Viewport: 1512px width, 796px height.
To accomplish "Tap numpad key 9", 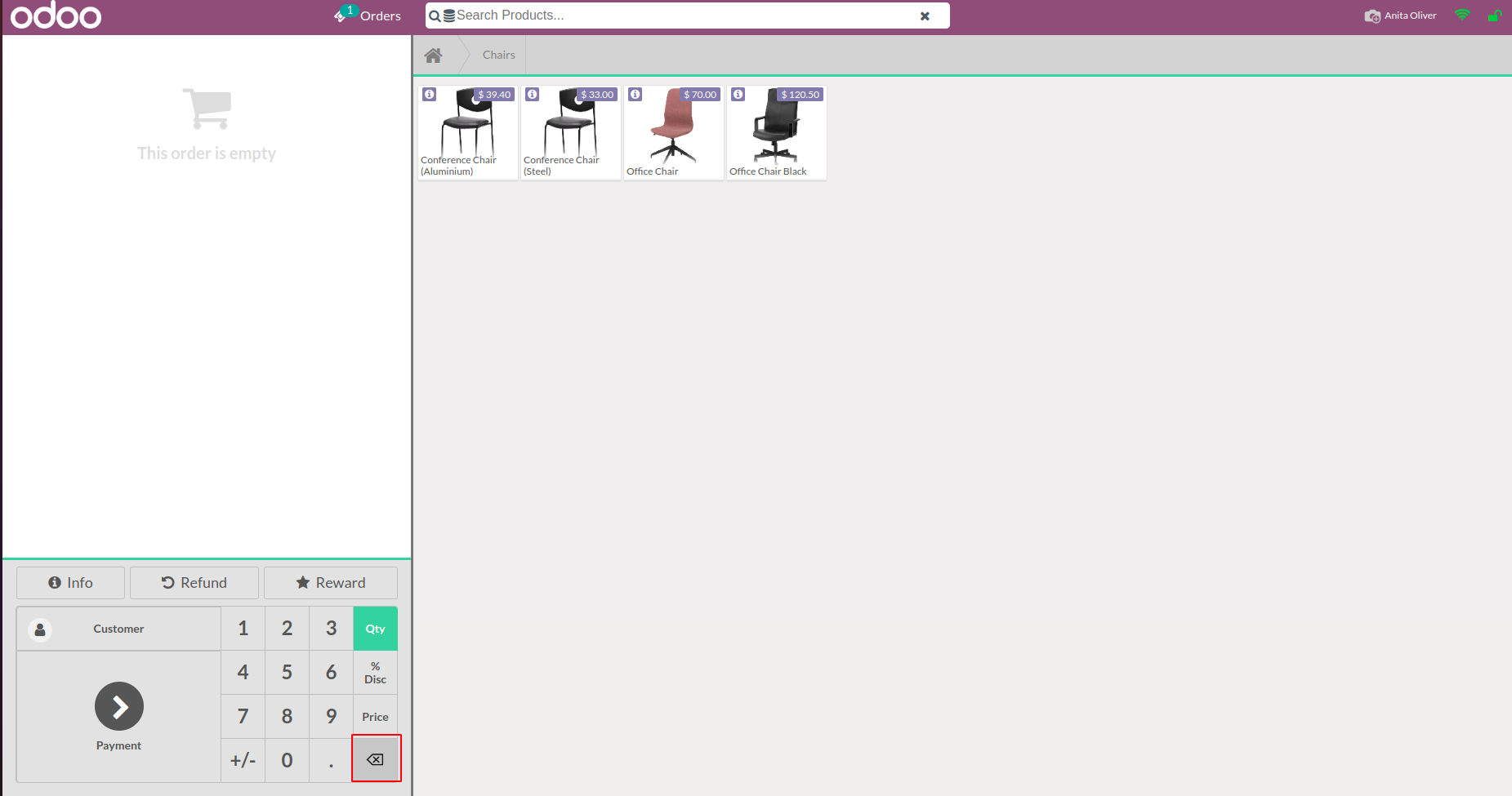I will click(x=331, y=717).
